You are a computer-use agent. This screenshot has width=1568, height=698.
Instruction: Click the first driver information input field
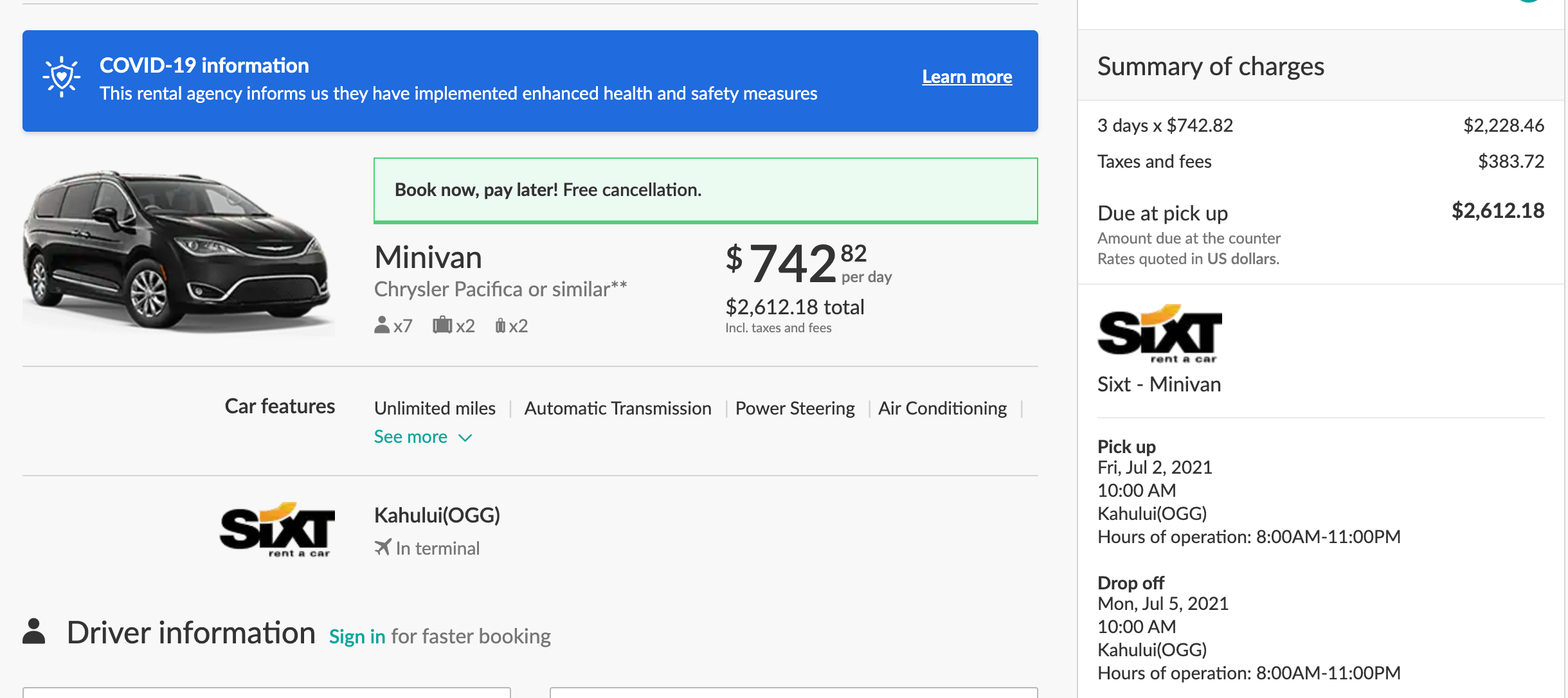point(267,692)
